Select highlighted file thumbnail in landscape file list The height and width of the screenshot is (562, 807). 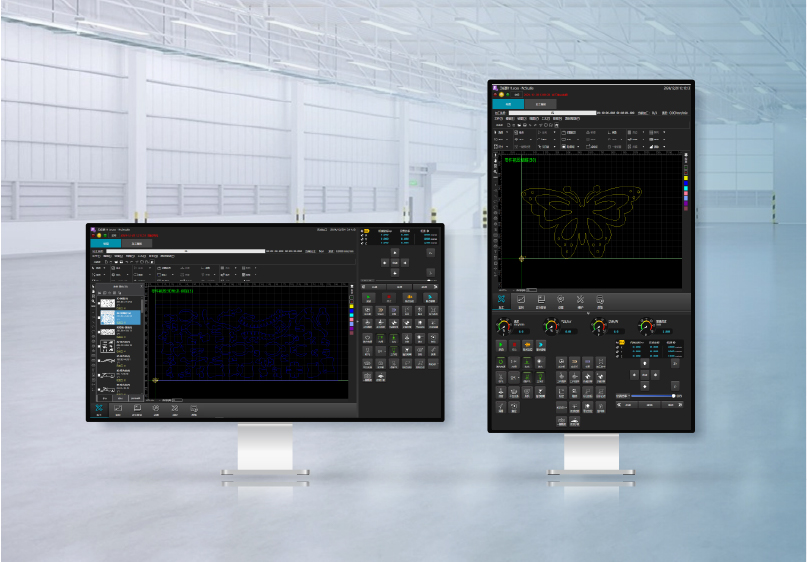(107, 318)
